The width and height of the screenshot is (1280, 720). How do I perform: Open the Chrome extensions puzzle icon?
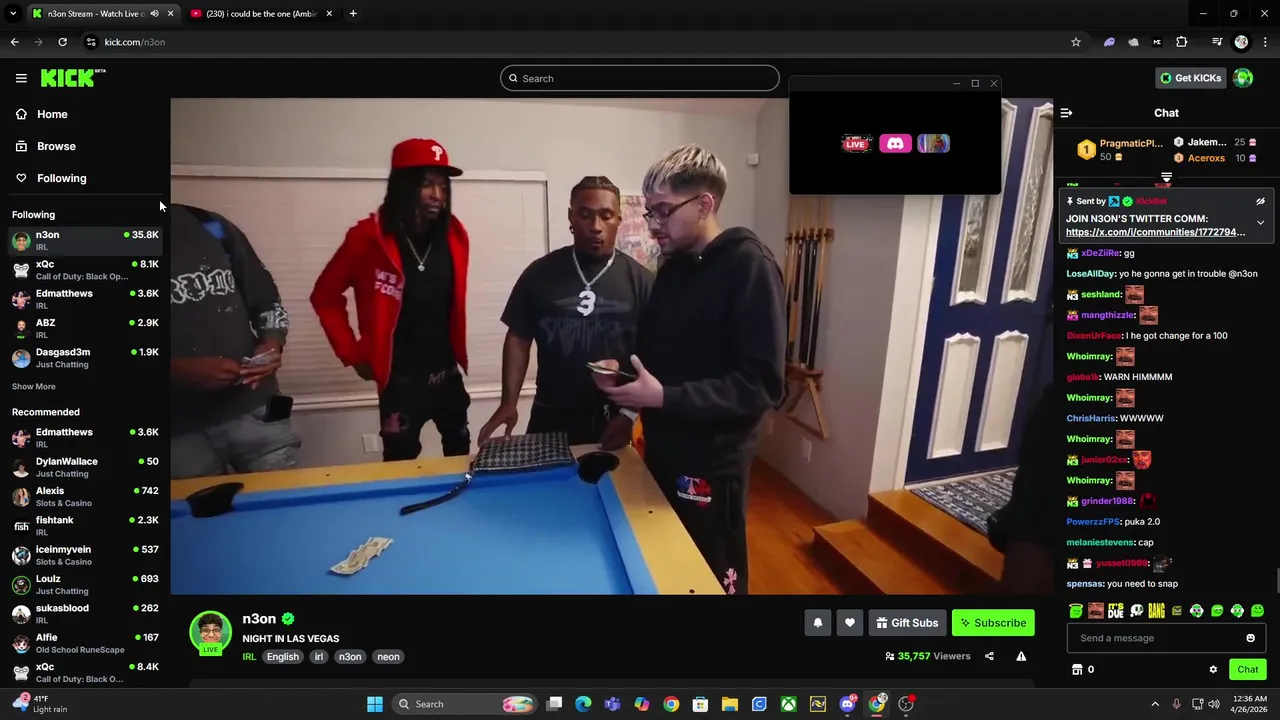click(x=1182, y=42)
